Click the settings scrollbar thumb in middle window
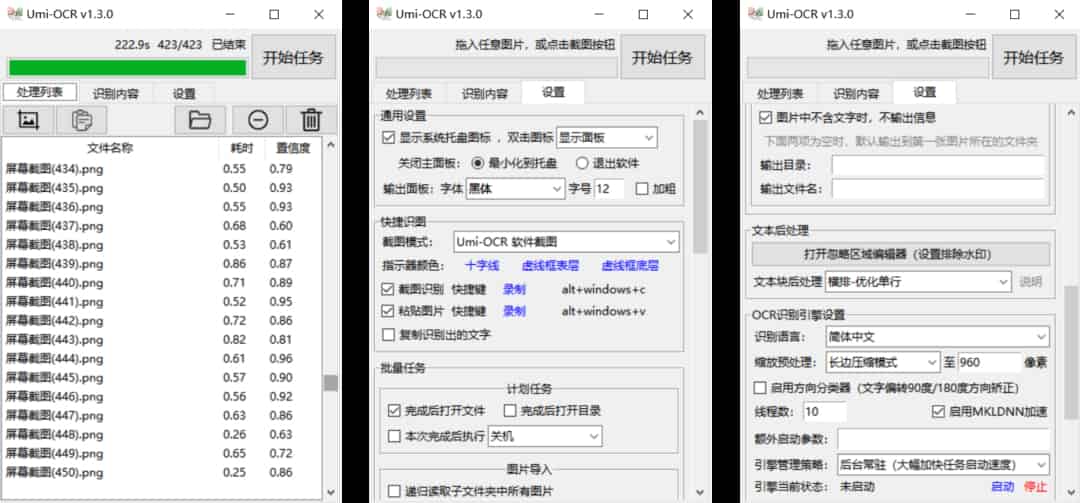The image size is (1080, 503). 700,187
